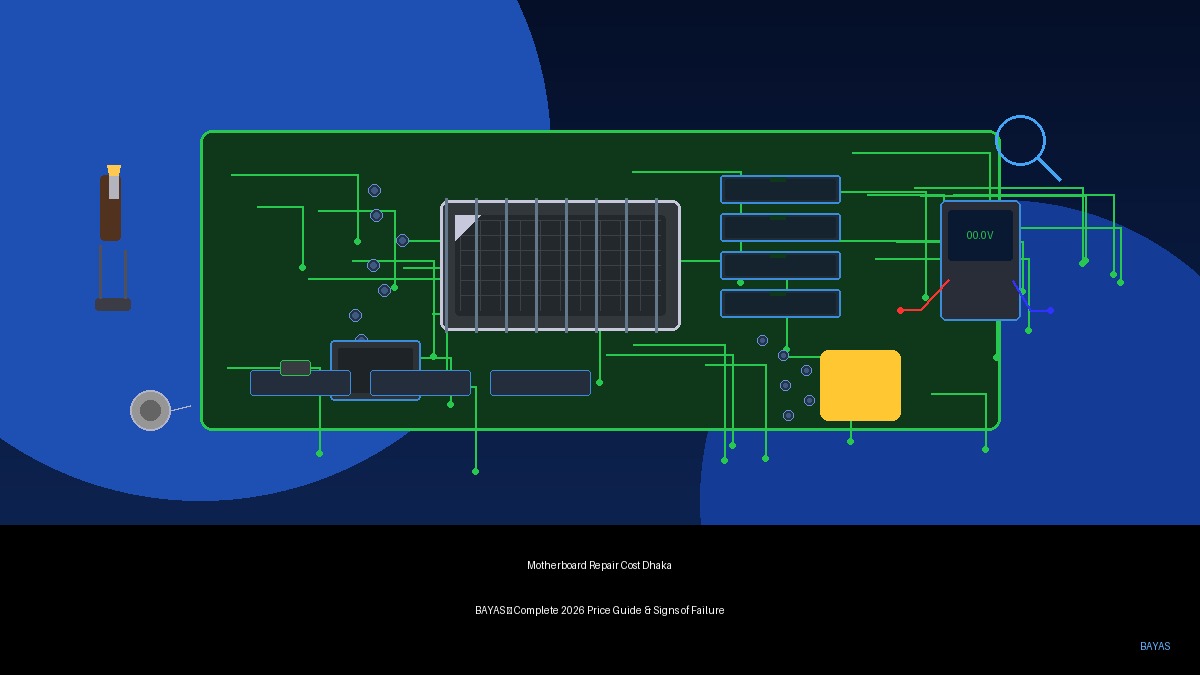The width and height of the screenshot is (1200, 675).
Task: Click the red multimeter probe lead
Action: point(923,297)
